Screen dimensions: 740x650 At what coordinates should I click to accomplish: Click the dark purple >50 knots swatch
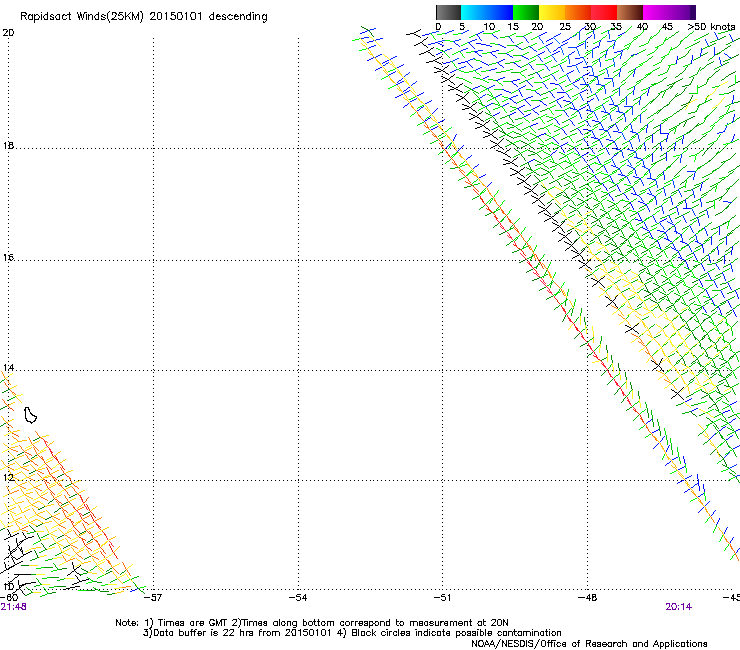[x=692, y=12]
